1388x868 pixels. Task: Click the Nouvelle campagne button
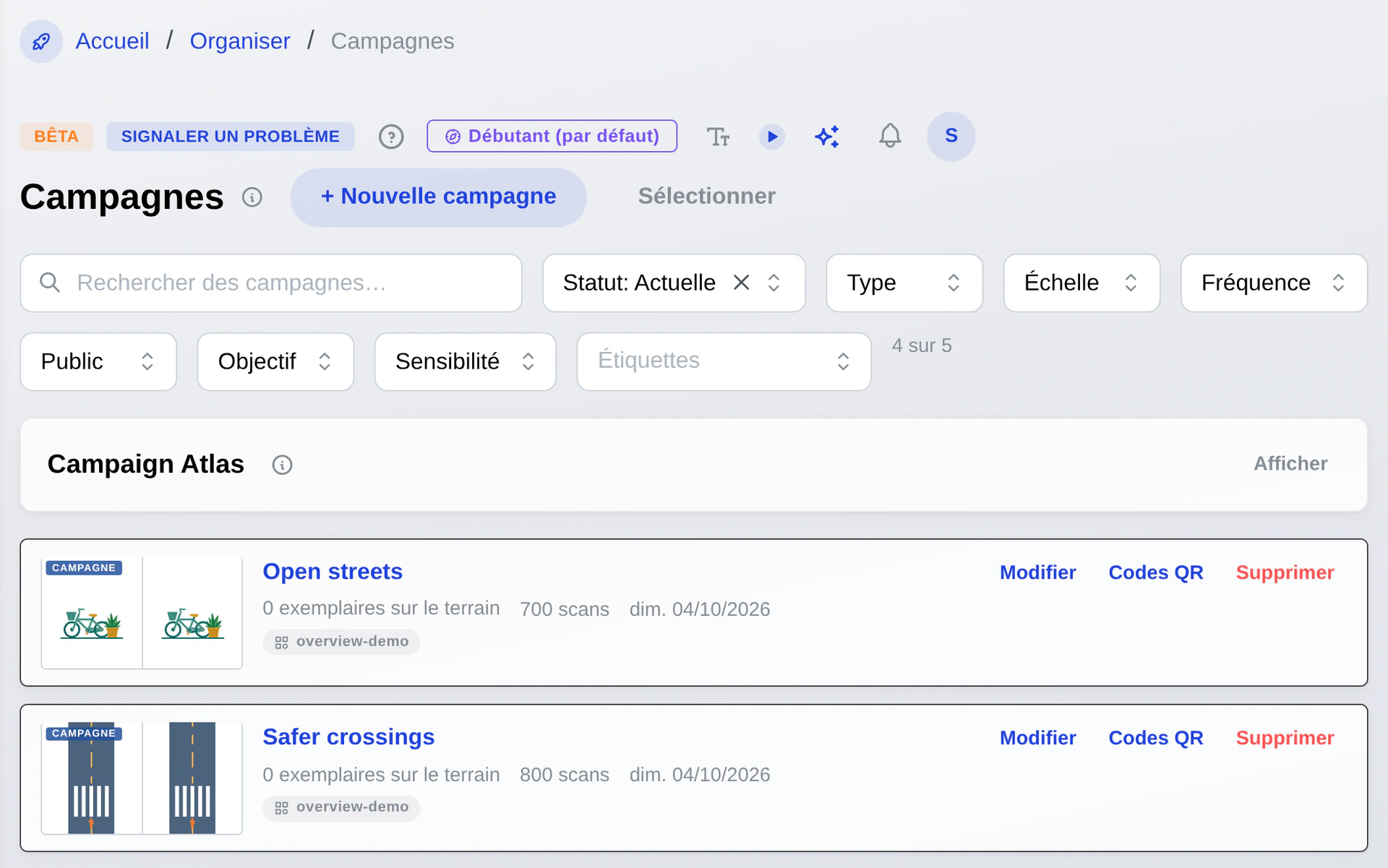click(x=438, y=197)
